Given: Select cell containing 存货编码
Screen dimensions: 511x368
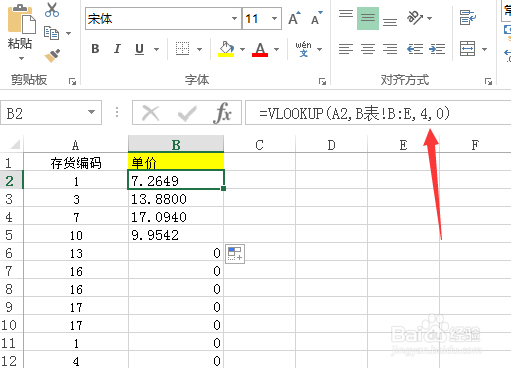Looking at the screenshot, I should click(x=76, y=163).
